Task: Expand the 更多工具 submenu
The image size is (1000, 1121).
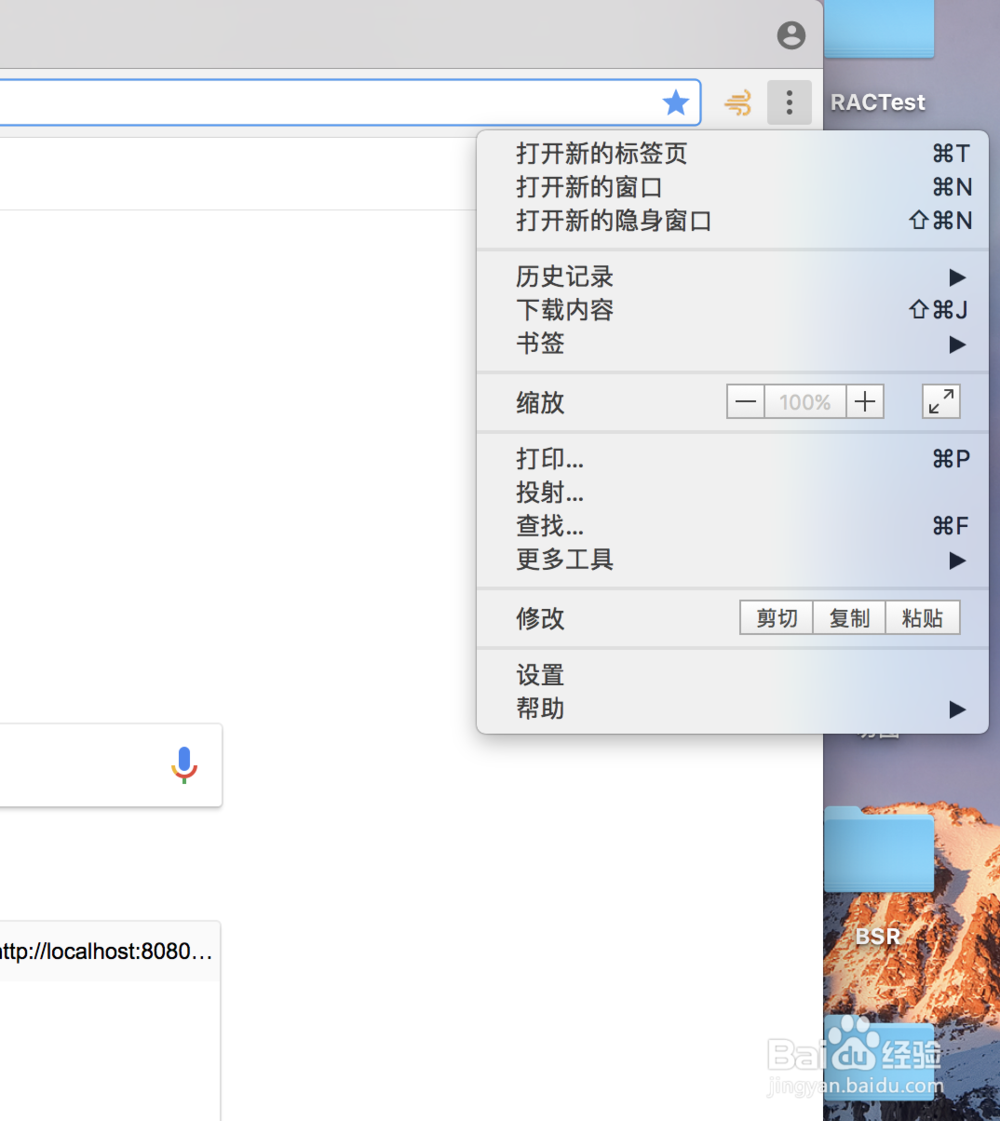Action: (x=733, y=560)
